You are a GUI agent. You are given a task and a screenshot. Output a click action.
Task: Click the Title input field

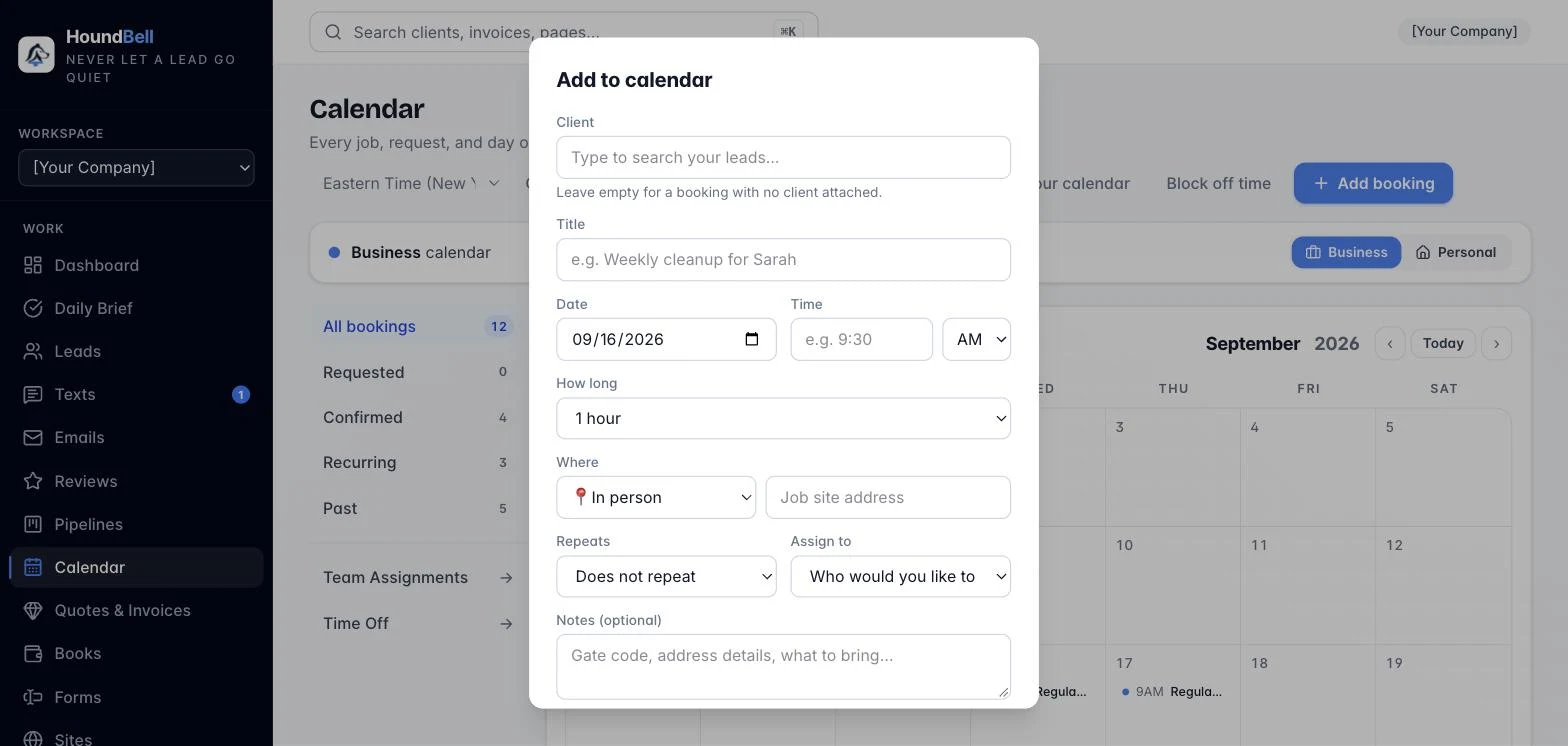point(783,259)
